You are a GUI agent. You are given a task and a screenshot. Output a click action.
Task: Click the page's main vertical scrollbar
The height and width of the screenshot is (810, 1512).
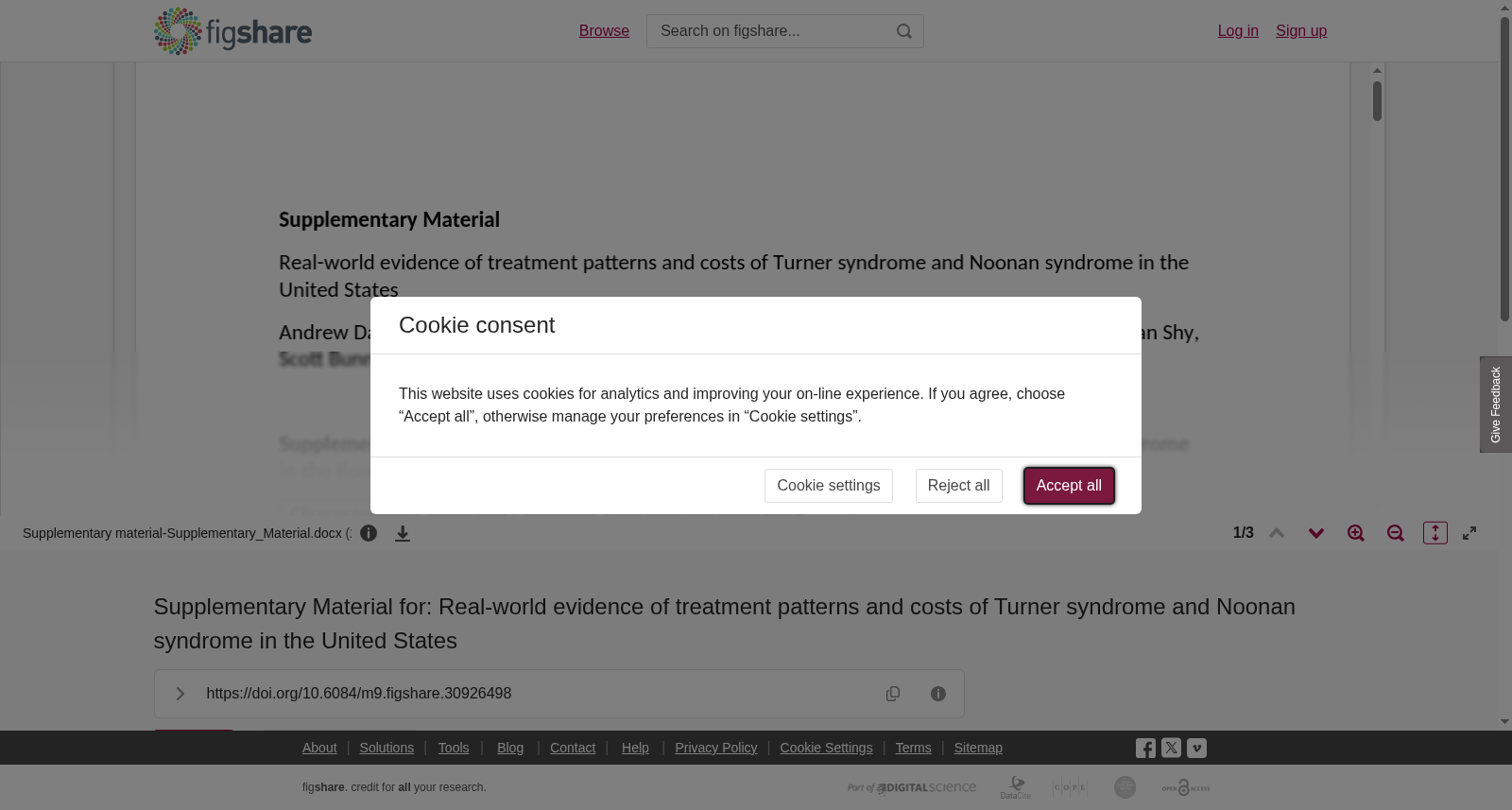tap(1504, 170)
